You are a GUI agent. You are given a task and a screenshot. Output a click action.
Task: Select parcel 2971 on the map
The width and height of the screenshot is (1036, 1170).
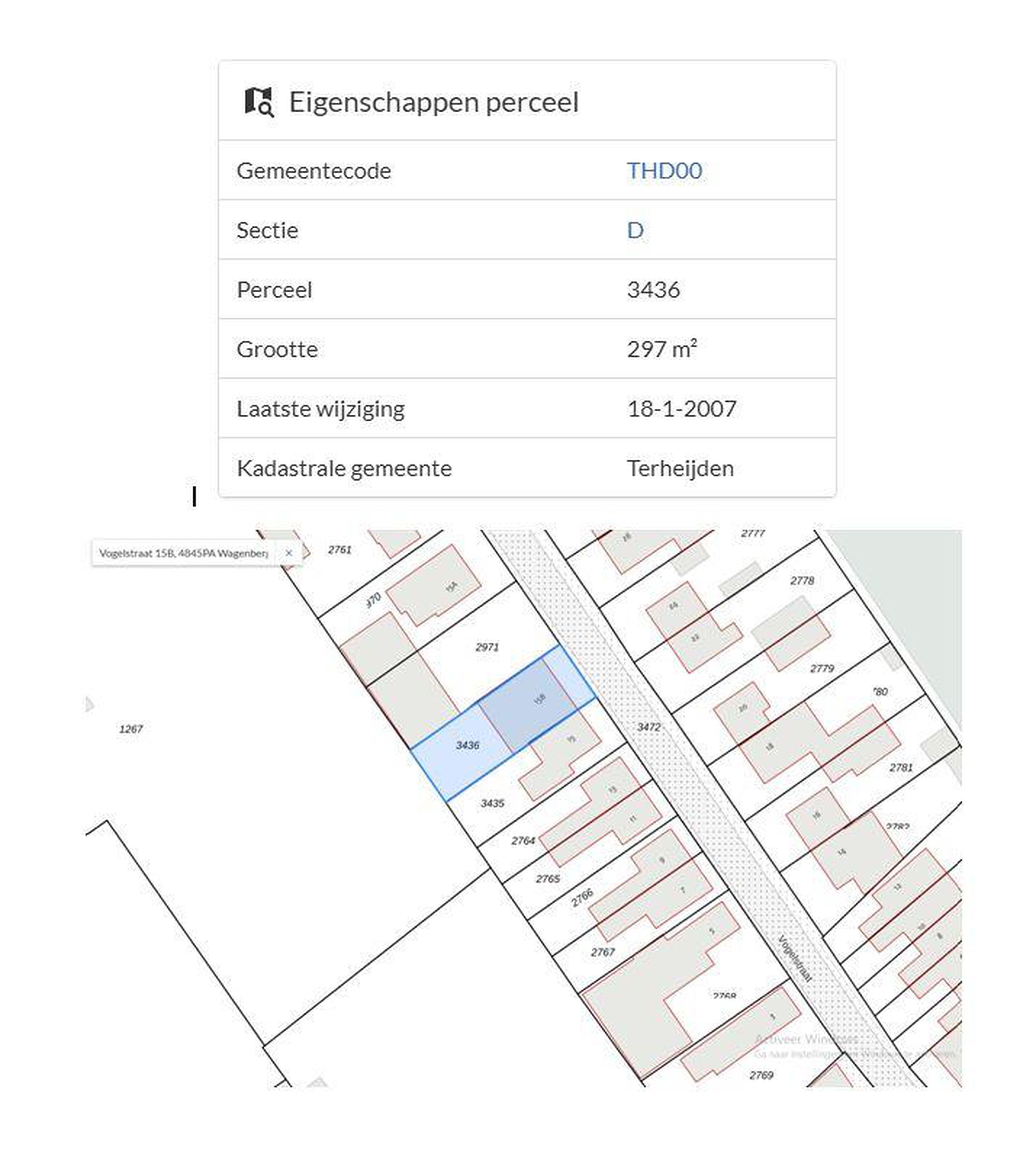pos(487,647)
